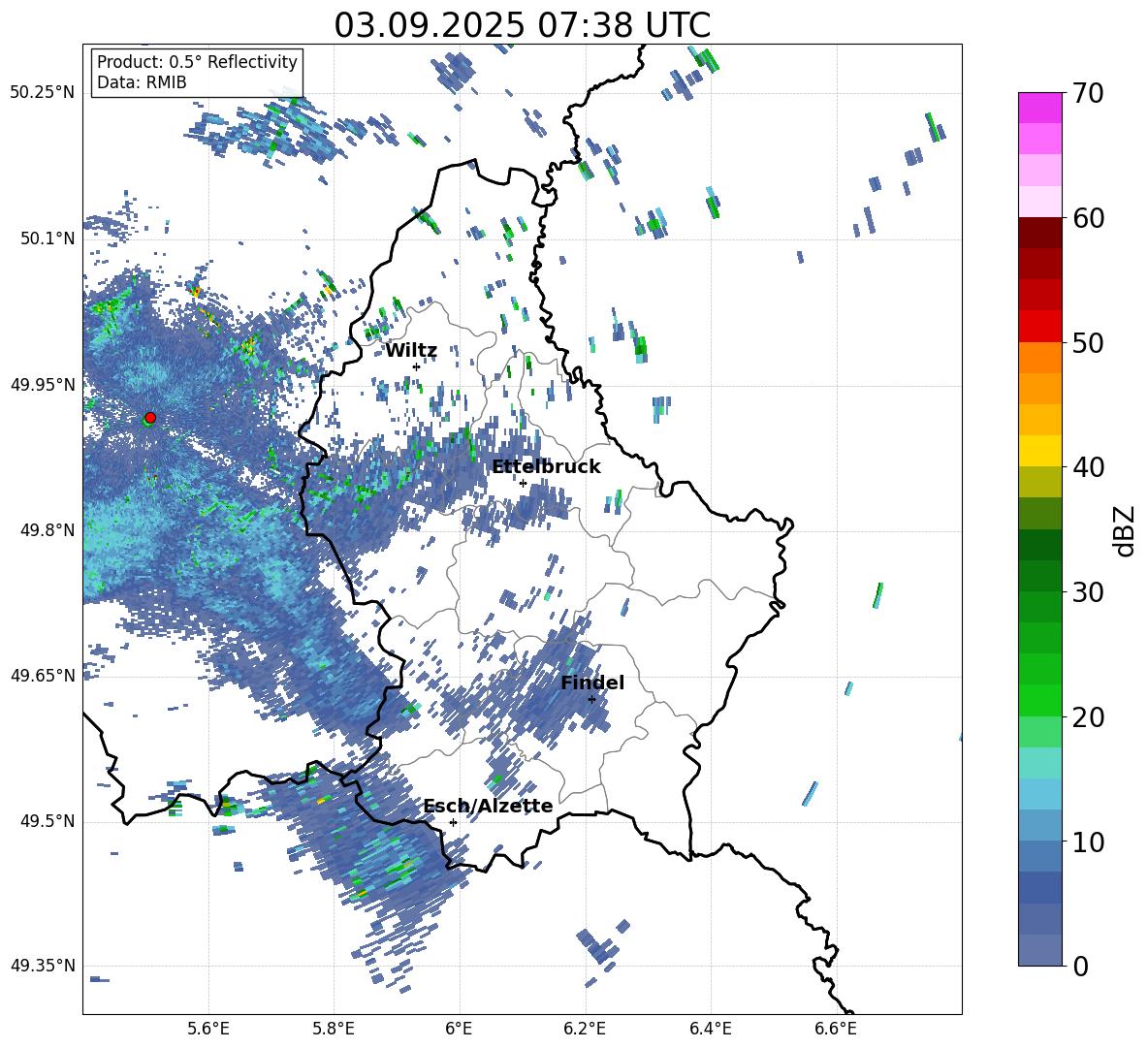
Task: Click the Findel station label
Action: coord(592,683)
